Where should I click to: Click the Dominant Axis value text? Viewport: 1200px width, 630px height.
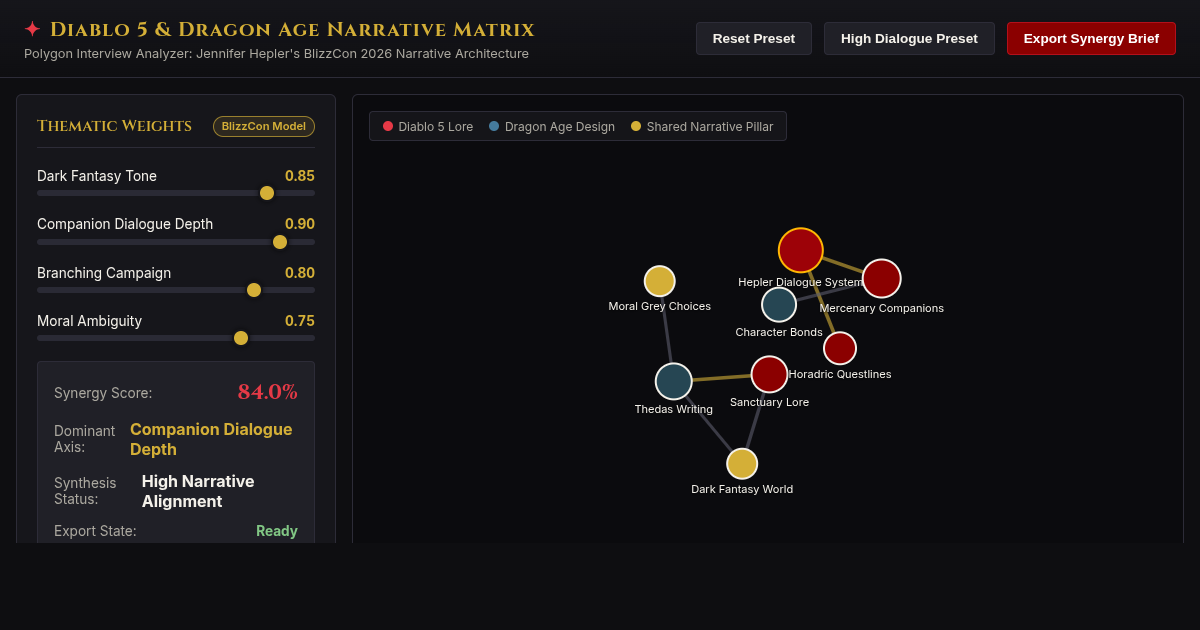211,439
